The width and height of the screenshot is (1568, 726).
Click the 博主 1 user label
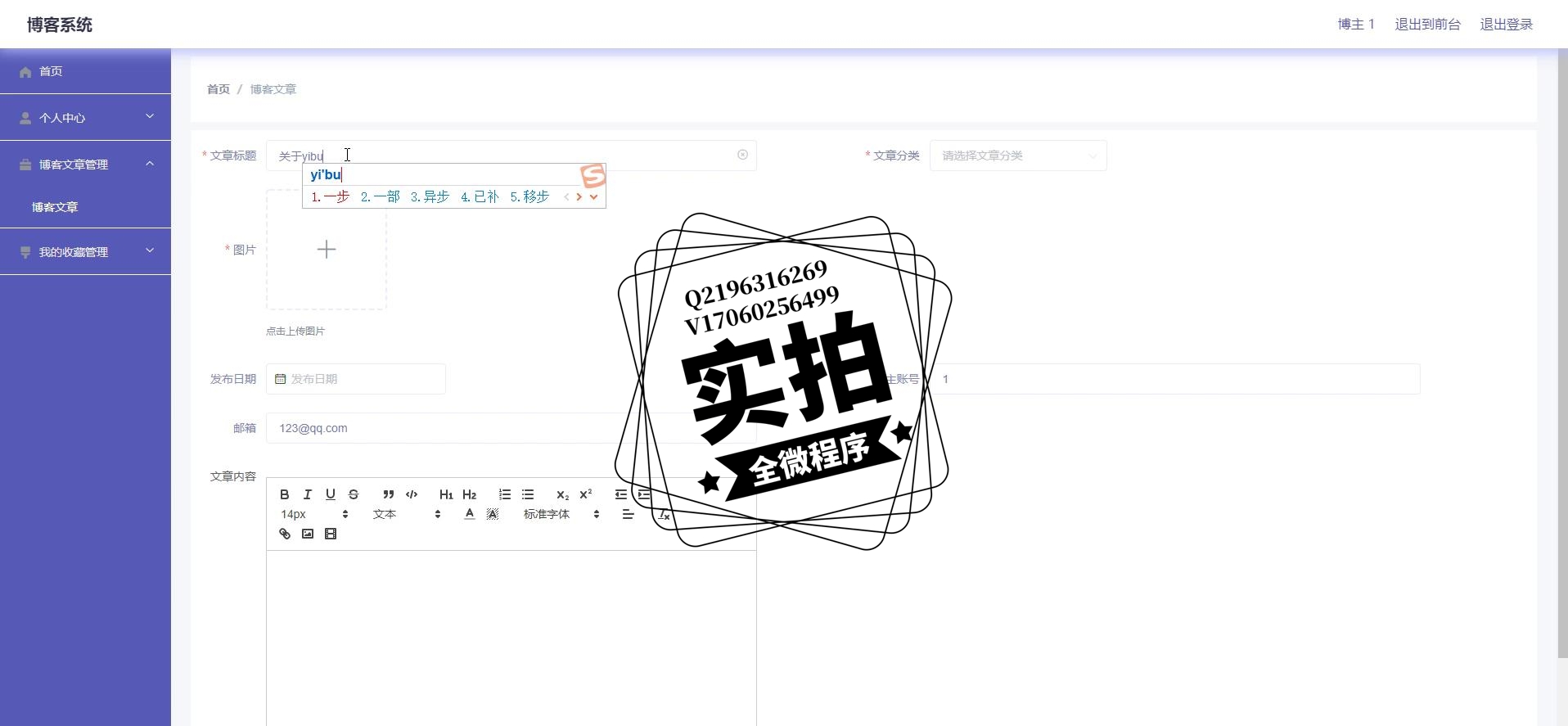pos(1356,25)
